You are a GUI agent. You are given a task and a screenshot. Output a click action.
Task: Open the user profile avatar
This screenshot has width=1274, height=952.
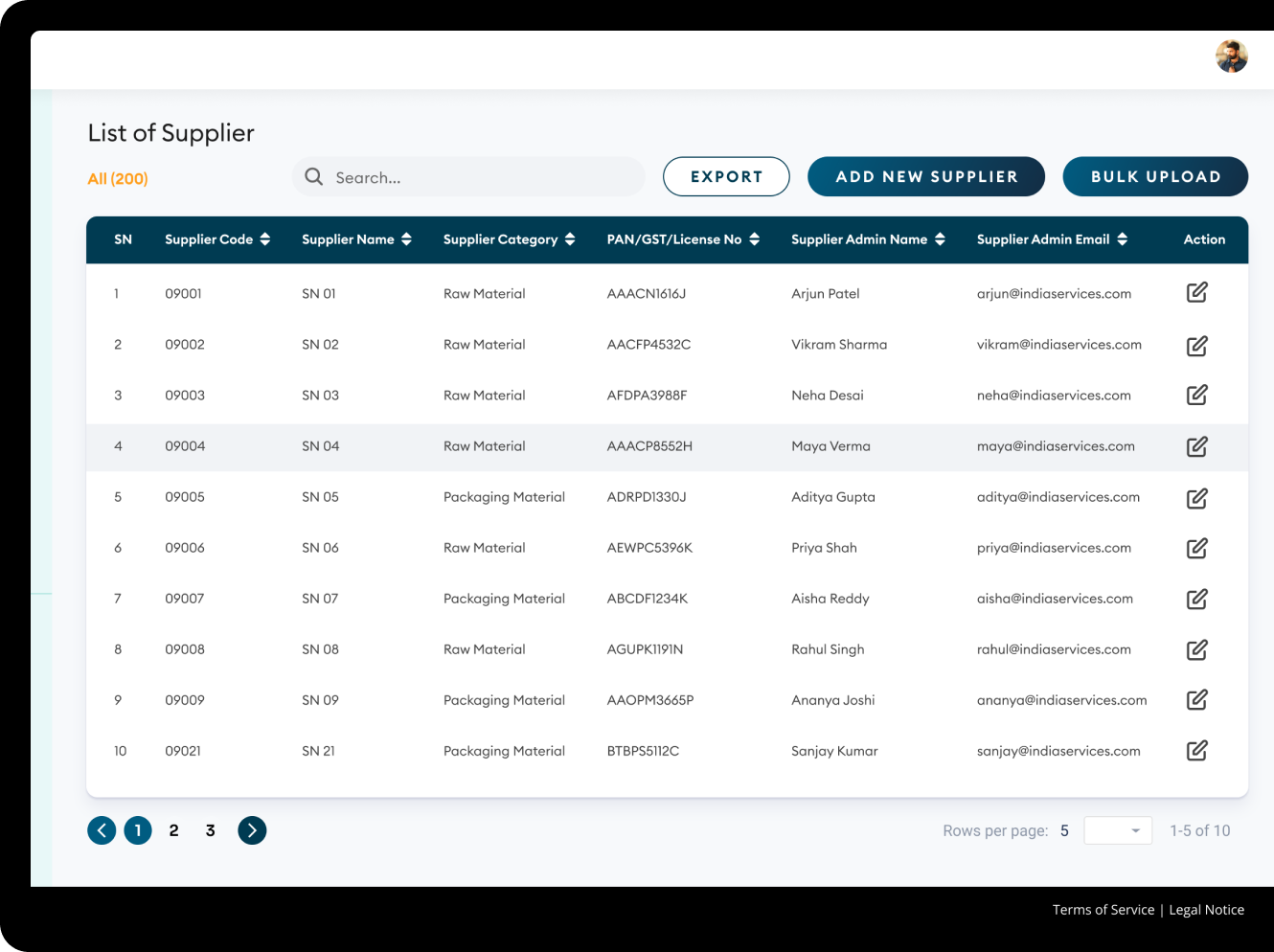coord(1231,57)
